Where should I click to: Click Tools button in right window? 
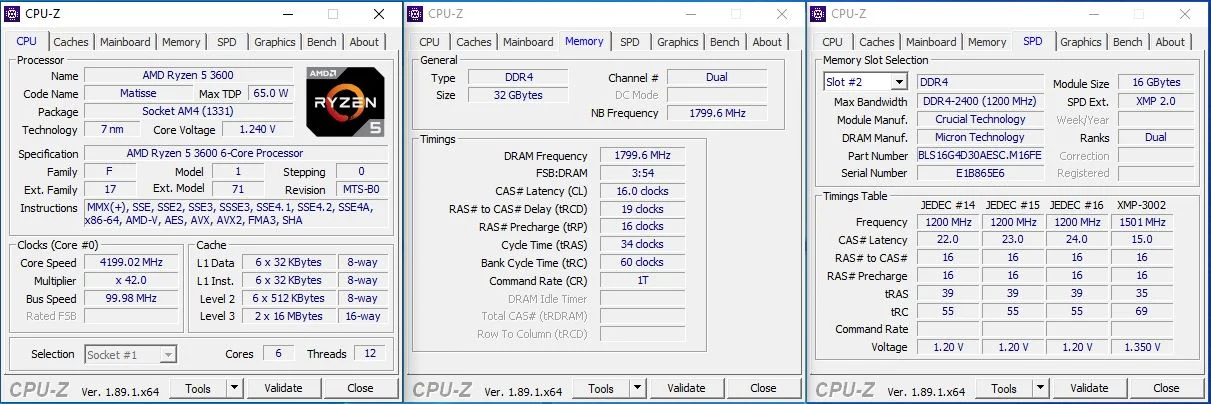tap(1004, 388)
